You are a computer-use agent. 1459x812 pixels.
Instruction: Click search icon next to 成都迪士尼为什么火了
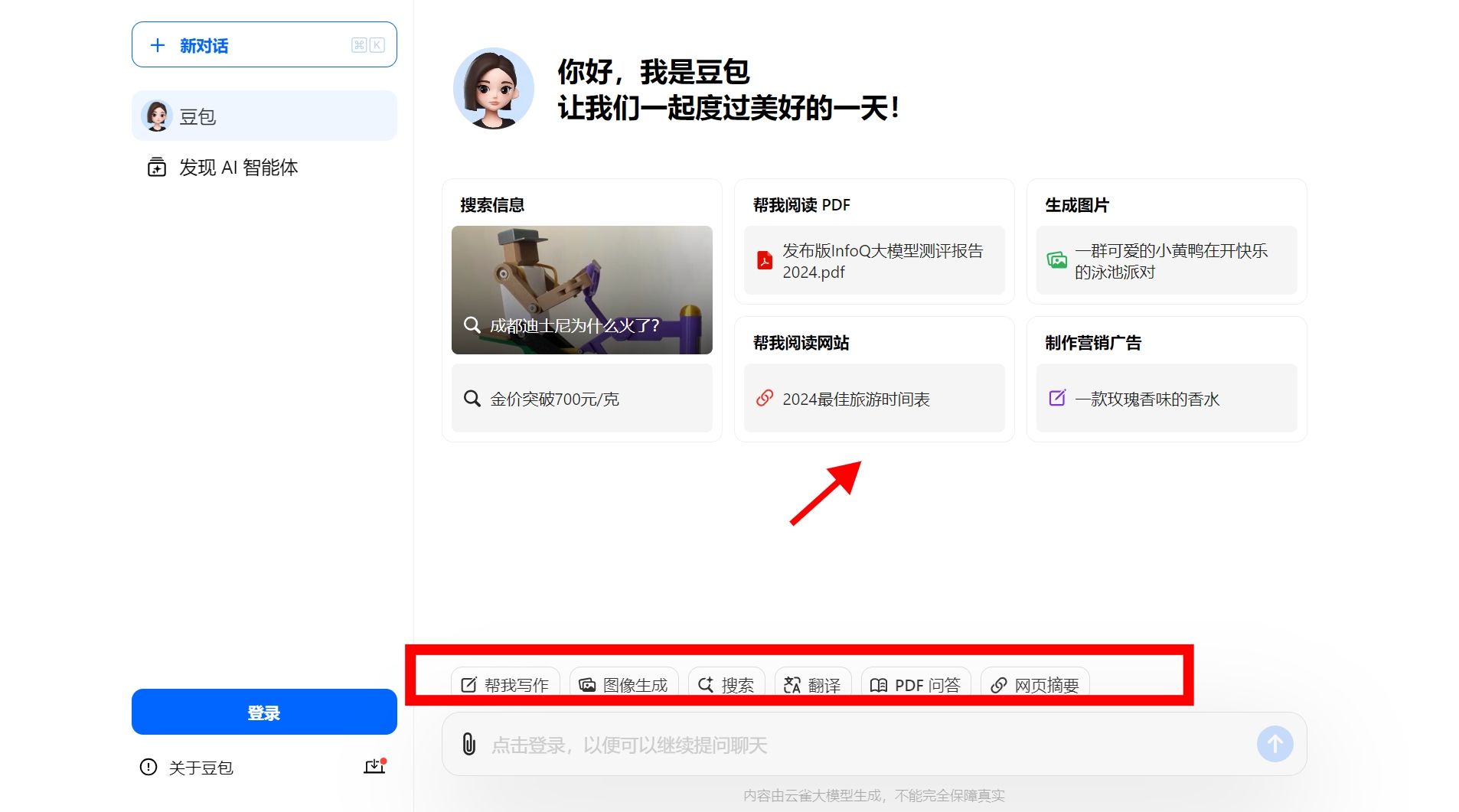pos(472,324)
